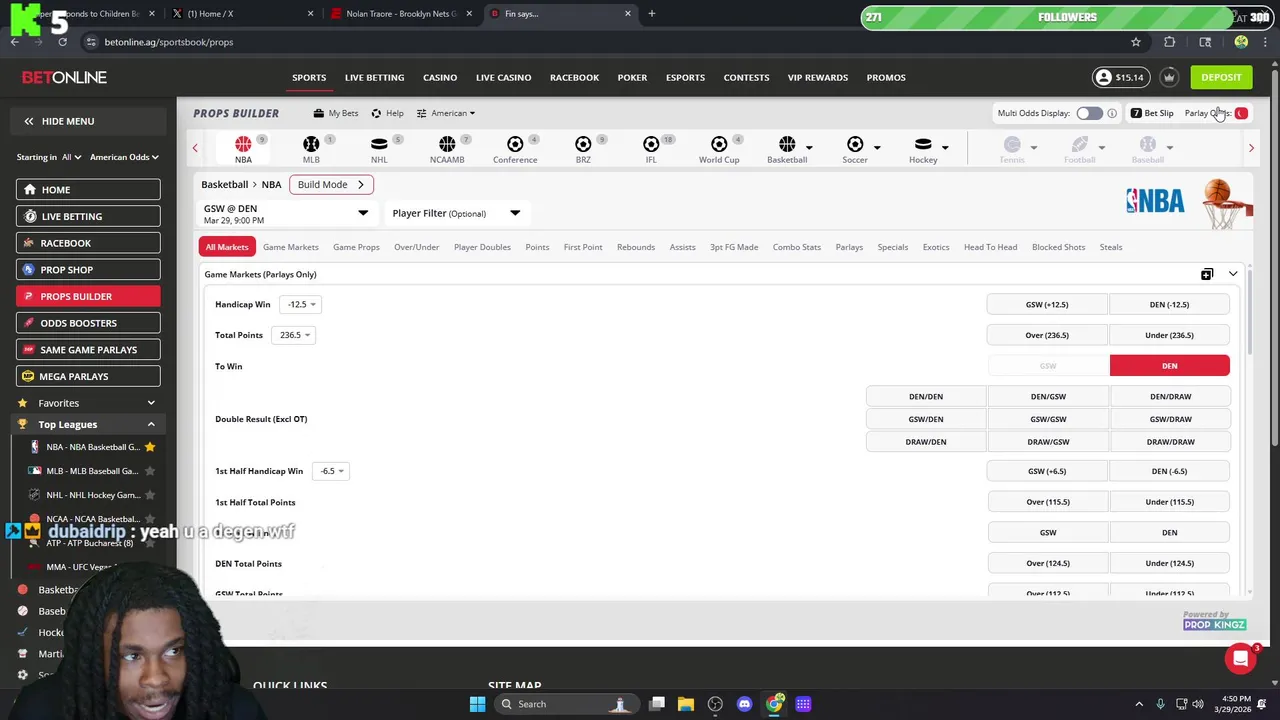Collapse Top Leagues in sidebar
The width and height of the screenshot is (1280, 720).
[151, 425]
